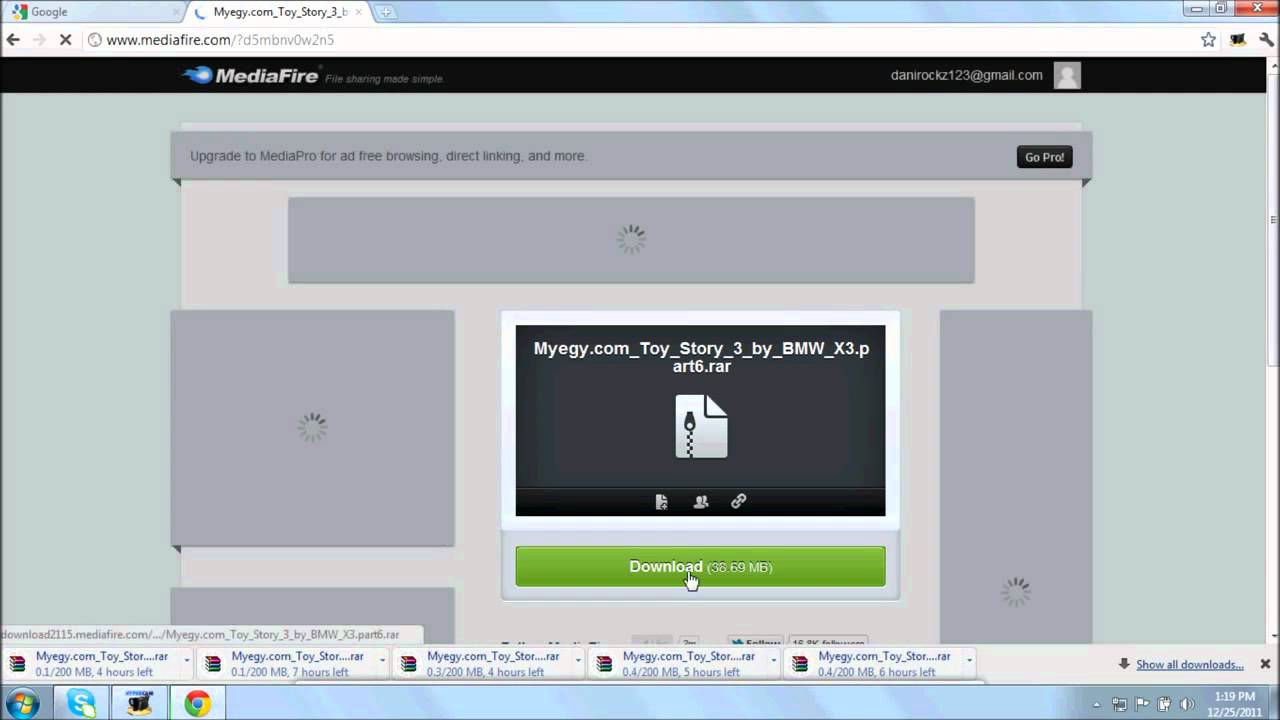The height and width of the screenshot is (720, 1280).
Task: Open the Windows Start menu
Action: pos(22,703)
